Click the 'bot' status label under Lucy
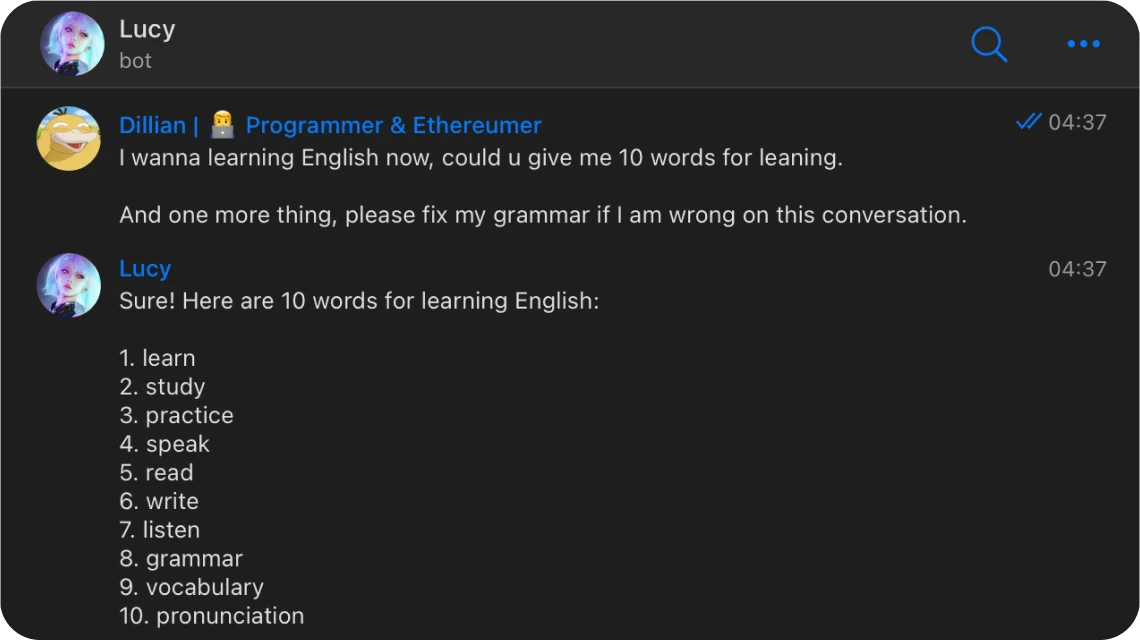The image size is (1140, 640). 135,61
